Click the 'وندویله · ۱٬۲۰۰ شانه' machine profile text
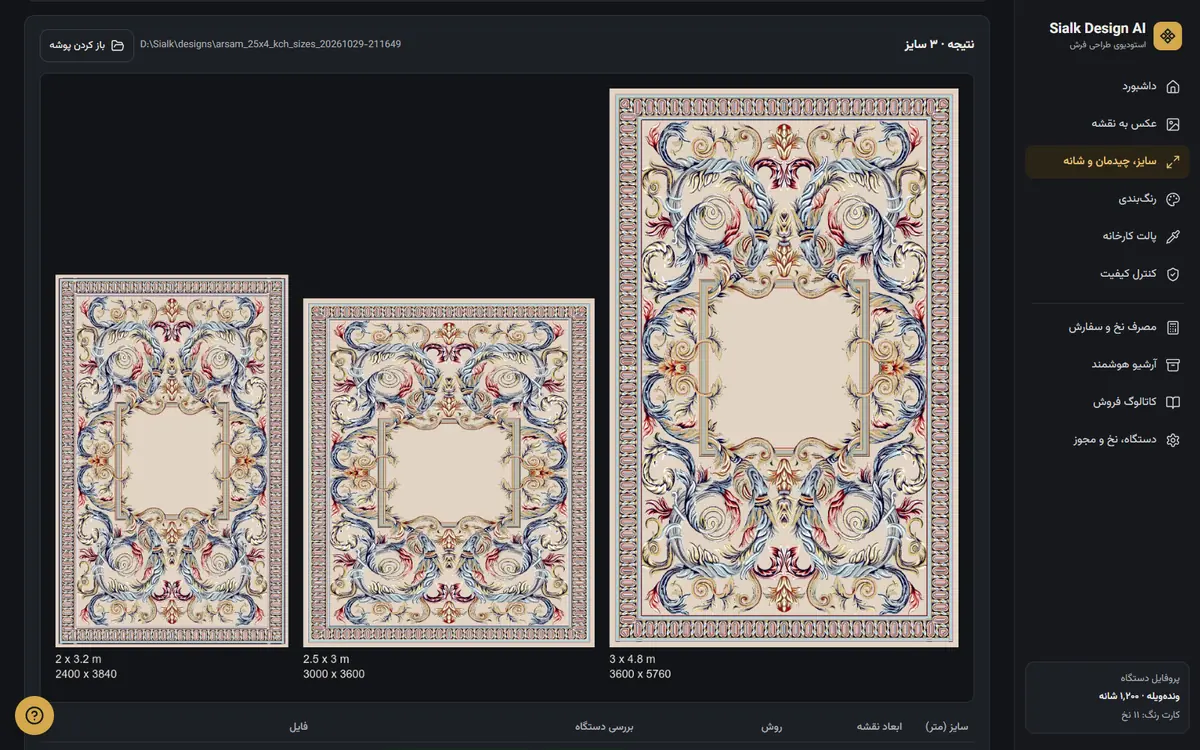Screen dimensions: 1200x750 click(1139, 696)
